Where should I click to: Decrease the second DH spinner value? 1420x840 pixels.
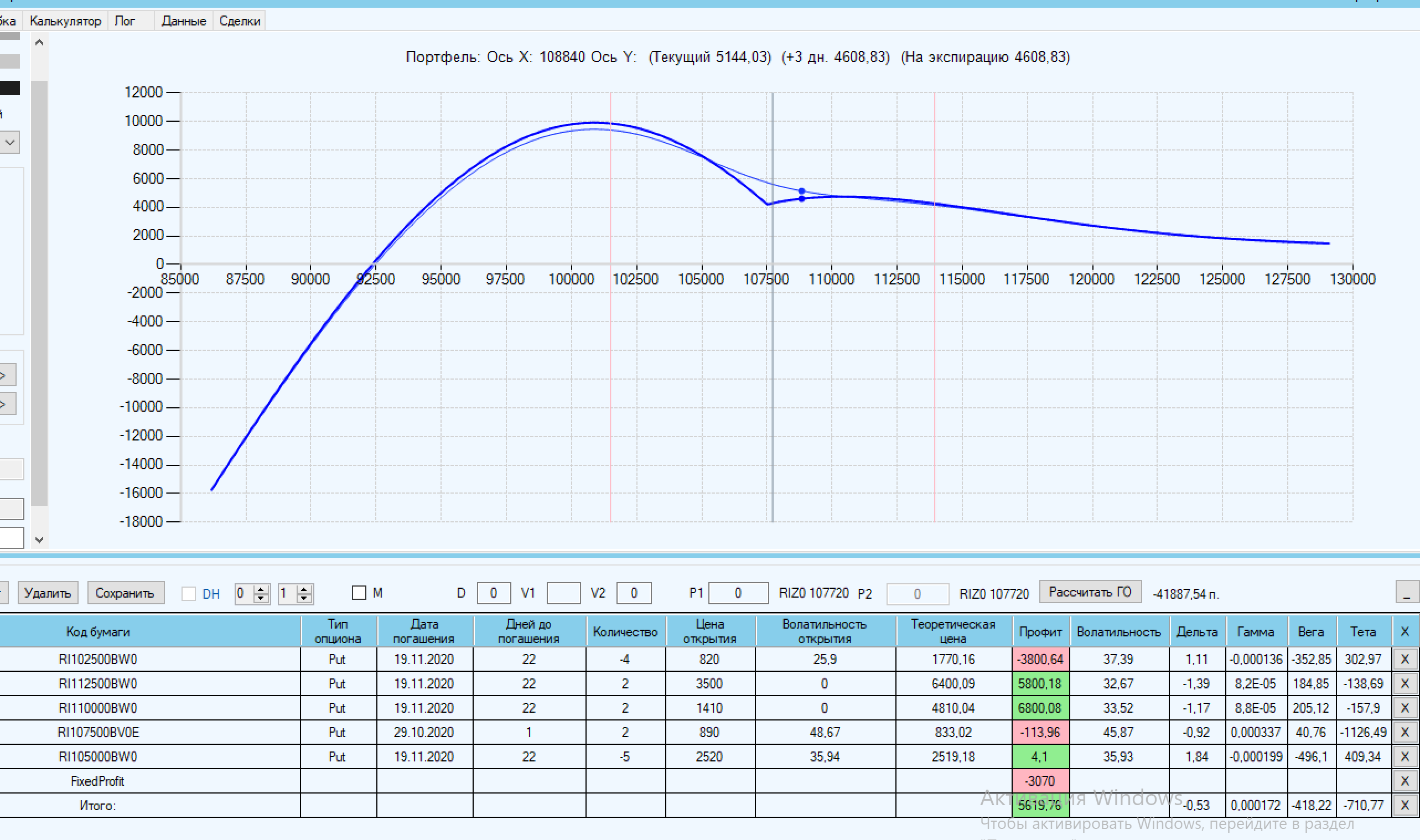[304, 598]
